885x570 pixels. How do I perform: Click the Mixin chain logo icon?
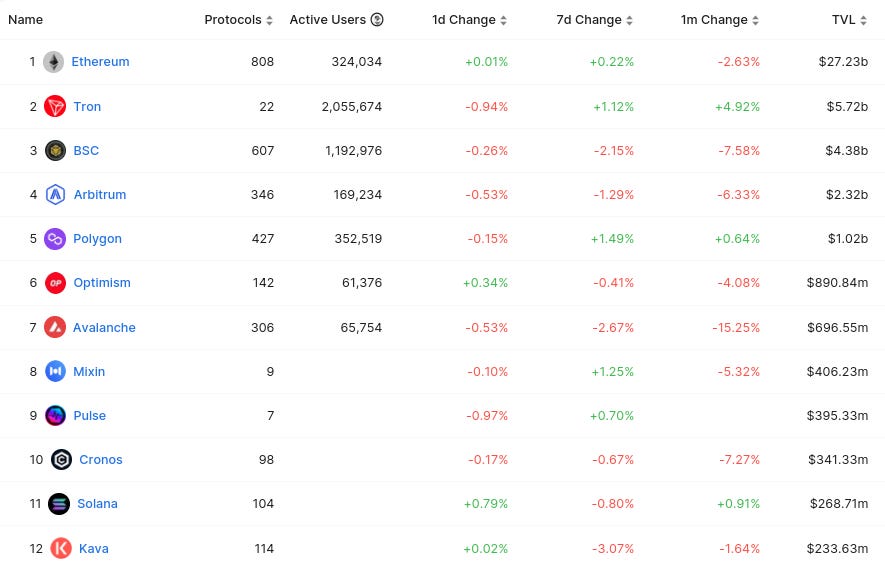point(55,371)
